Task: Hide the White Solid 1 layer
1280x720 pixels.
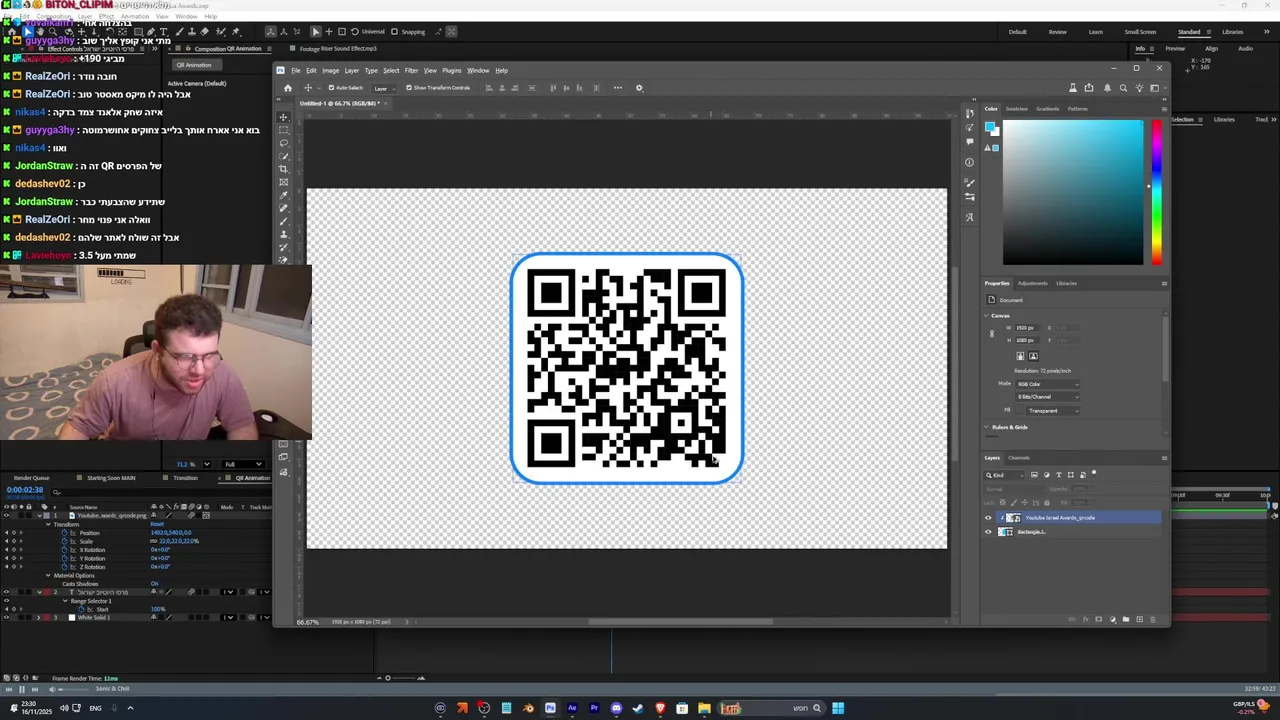Action: [6, 617]
